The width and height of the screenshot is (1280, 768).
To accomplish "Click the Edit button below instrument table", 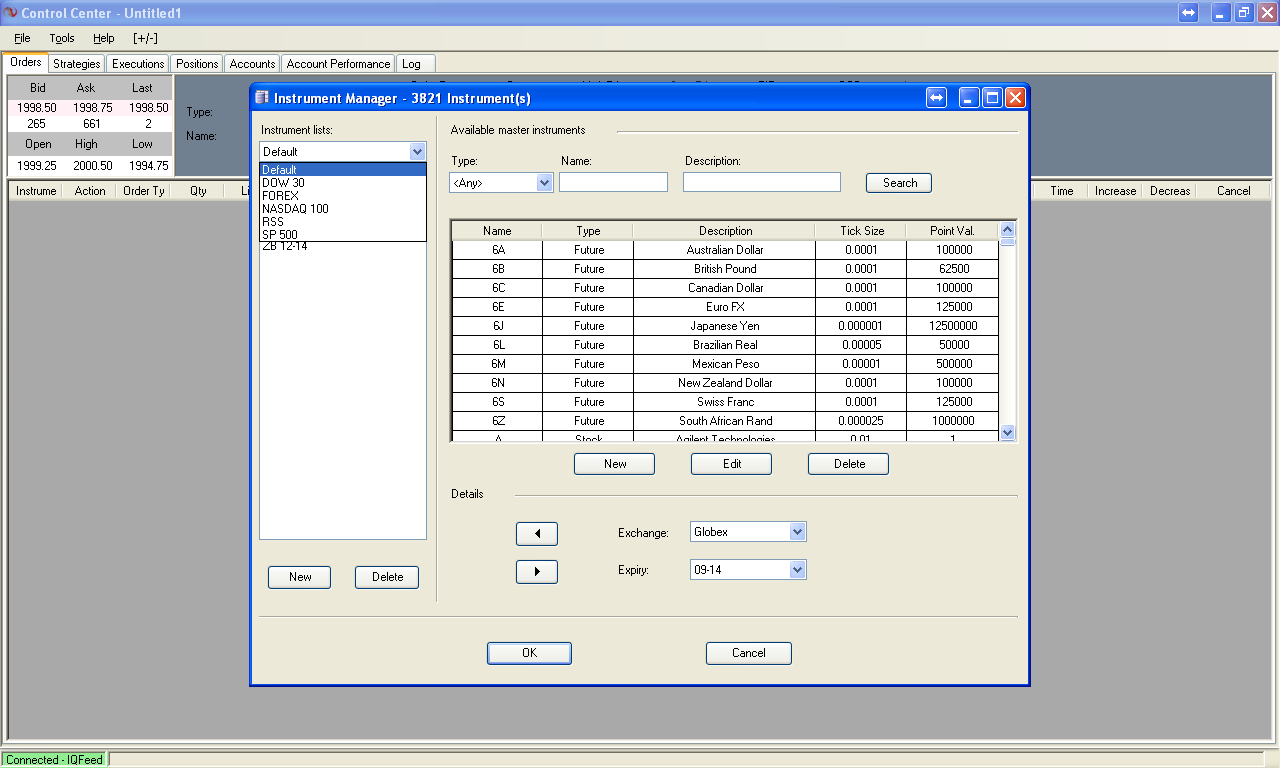I will click(x=731, y=464).
